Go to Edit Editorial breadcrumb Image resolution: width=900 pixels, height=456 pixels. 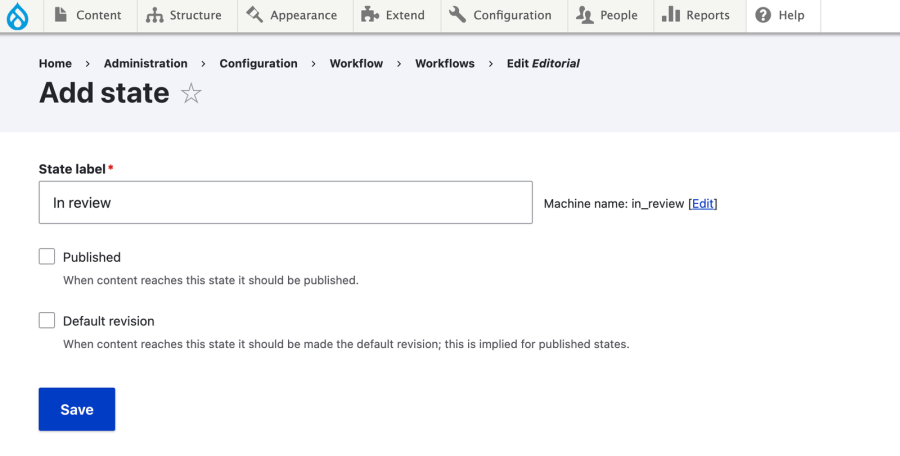pos(543,64)
